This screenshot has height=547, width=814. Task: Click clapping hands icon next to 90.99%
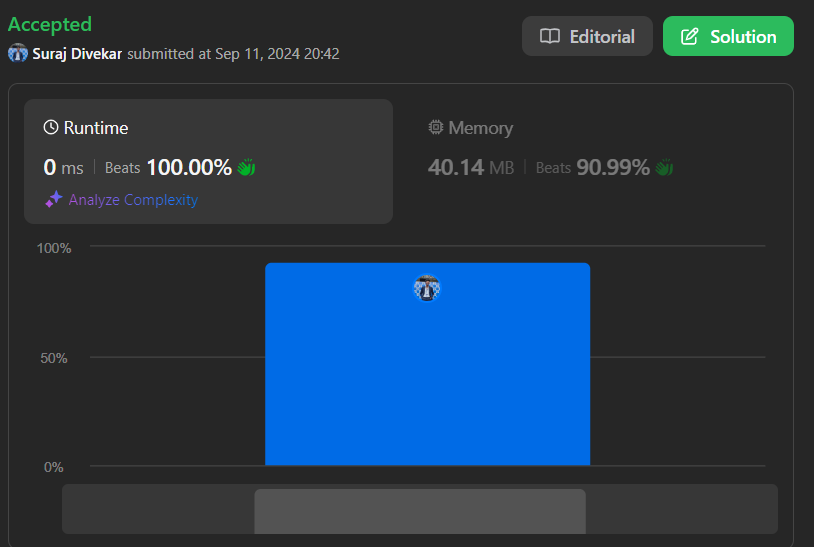coord(664,167)
